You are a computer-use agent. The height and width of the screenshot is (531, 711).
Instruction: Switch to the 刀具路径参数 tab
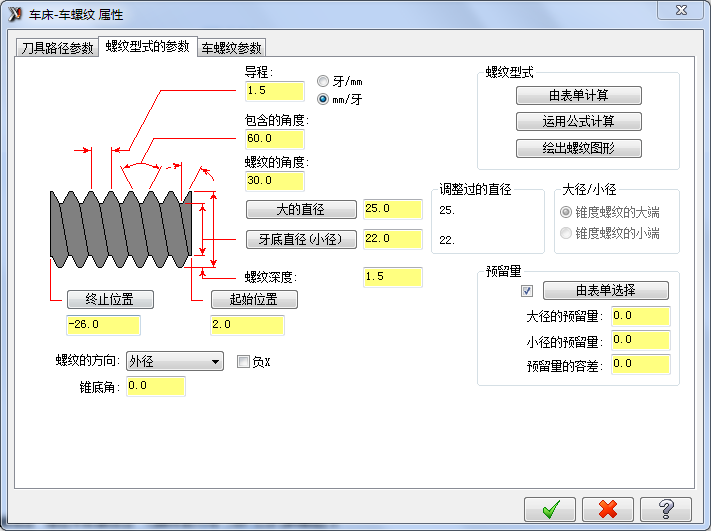[57, 48]
